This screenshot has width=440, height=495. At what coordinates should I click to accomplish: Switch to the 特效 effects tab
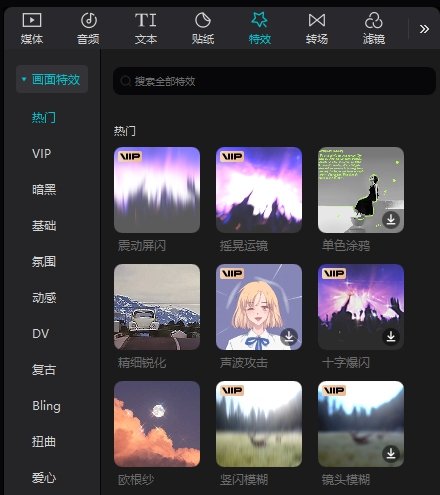pos(260,29)
